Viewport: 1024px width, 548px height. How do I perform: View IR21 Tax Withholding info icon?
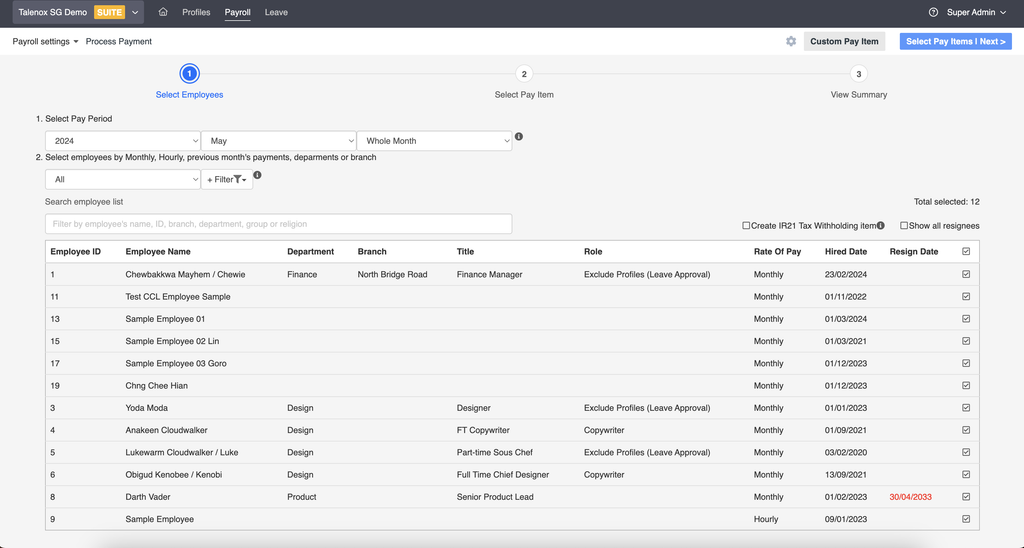880,225
